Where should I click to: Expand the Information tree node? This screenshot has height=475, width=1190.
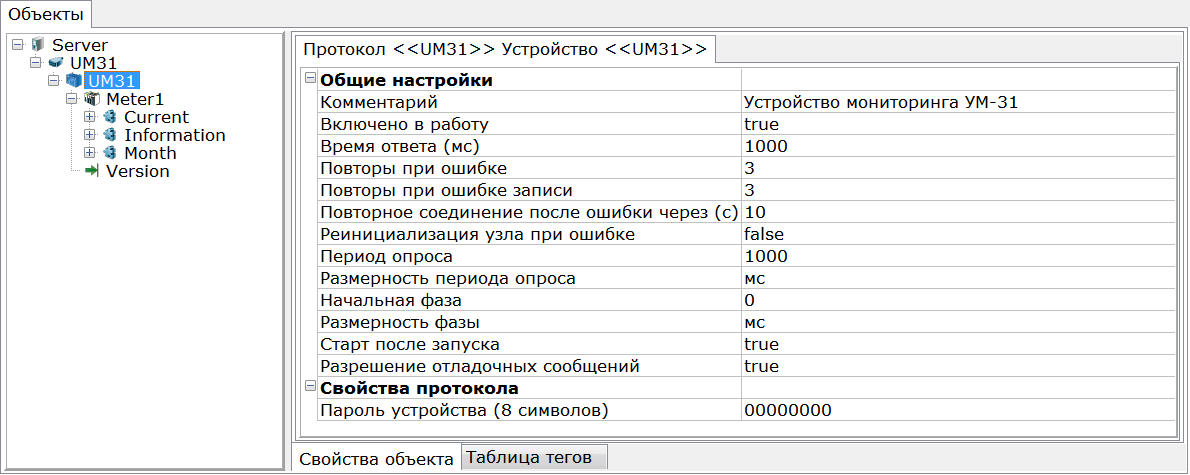[90, 135]
